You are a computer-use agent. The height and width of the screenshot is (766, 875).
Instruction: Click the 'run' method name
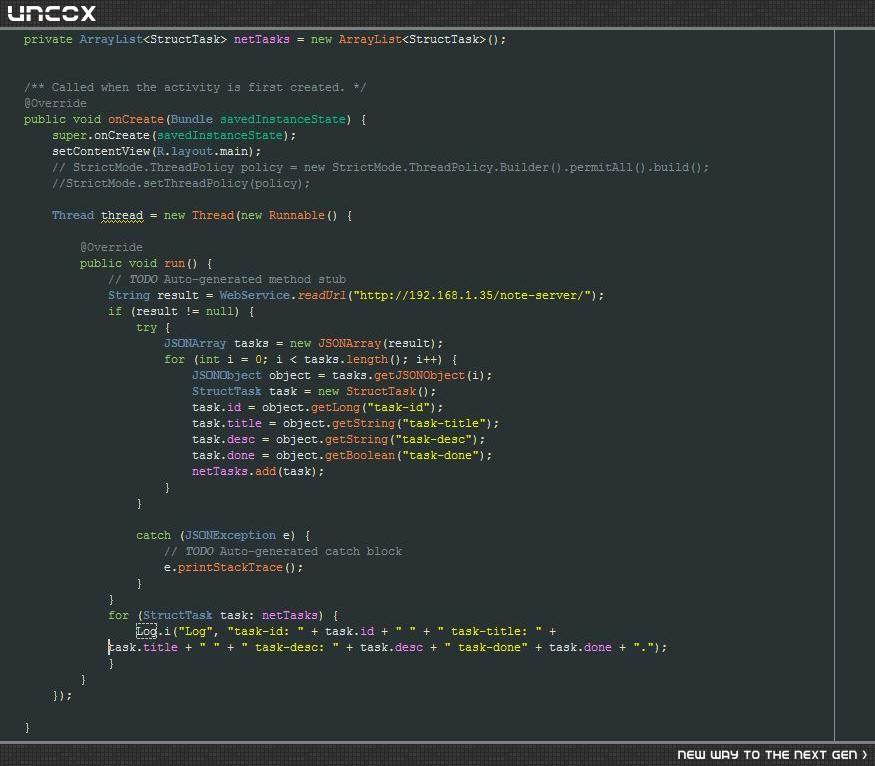coord(174,263)
